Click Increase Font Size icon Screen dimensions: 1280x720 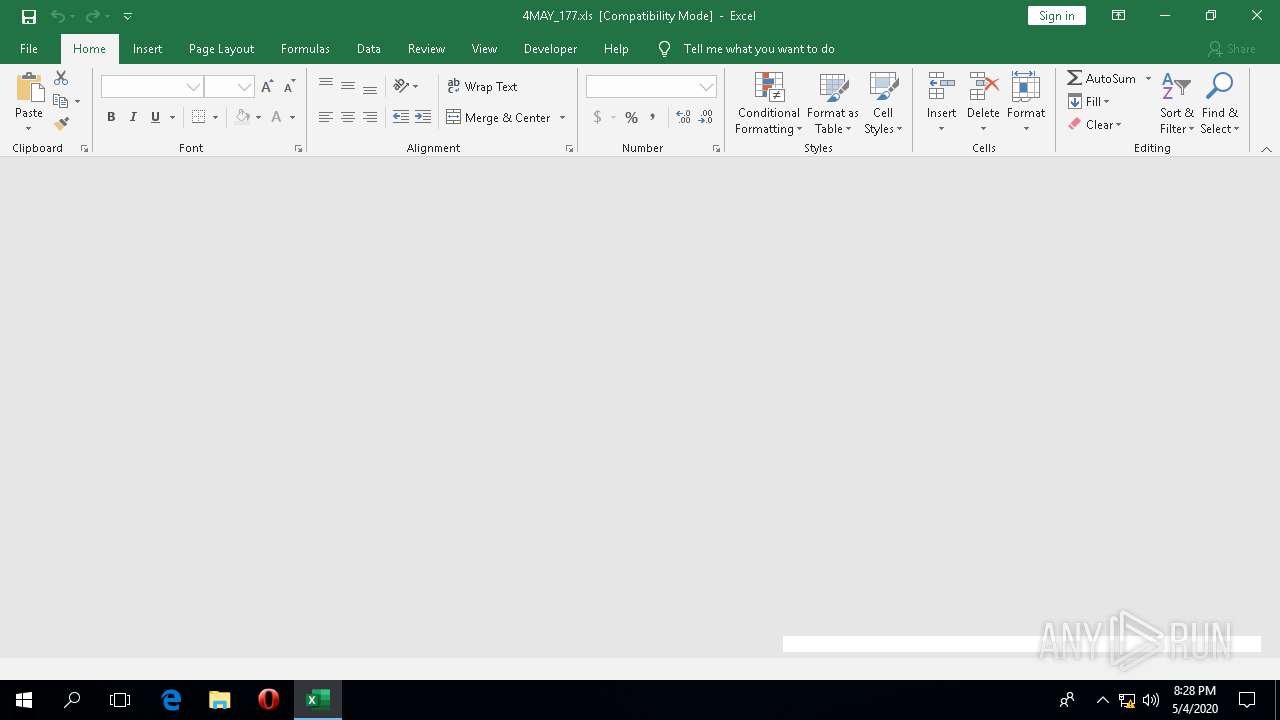coord(267,87)
